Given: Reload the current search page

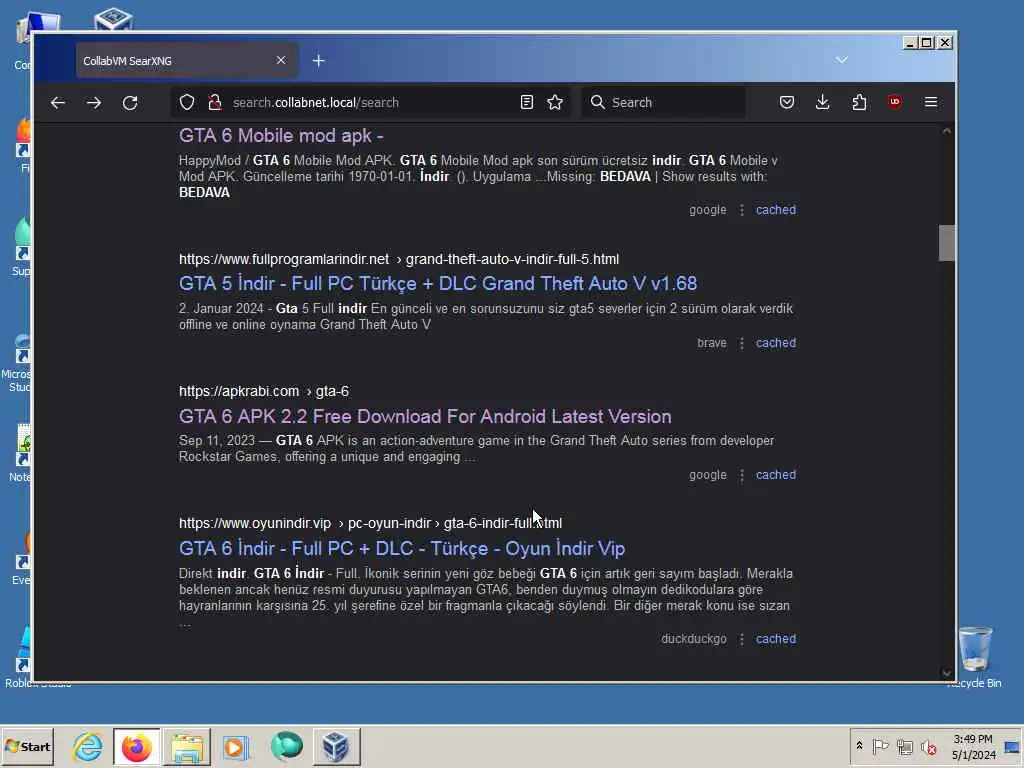Looking at the screenshot, I should (130, 103).
